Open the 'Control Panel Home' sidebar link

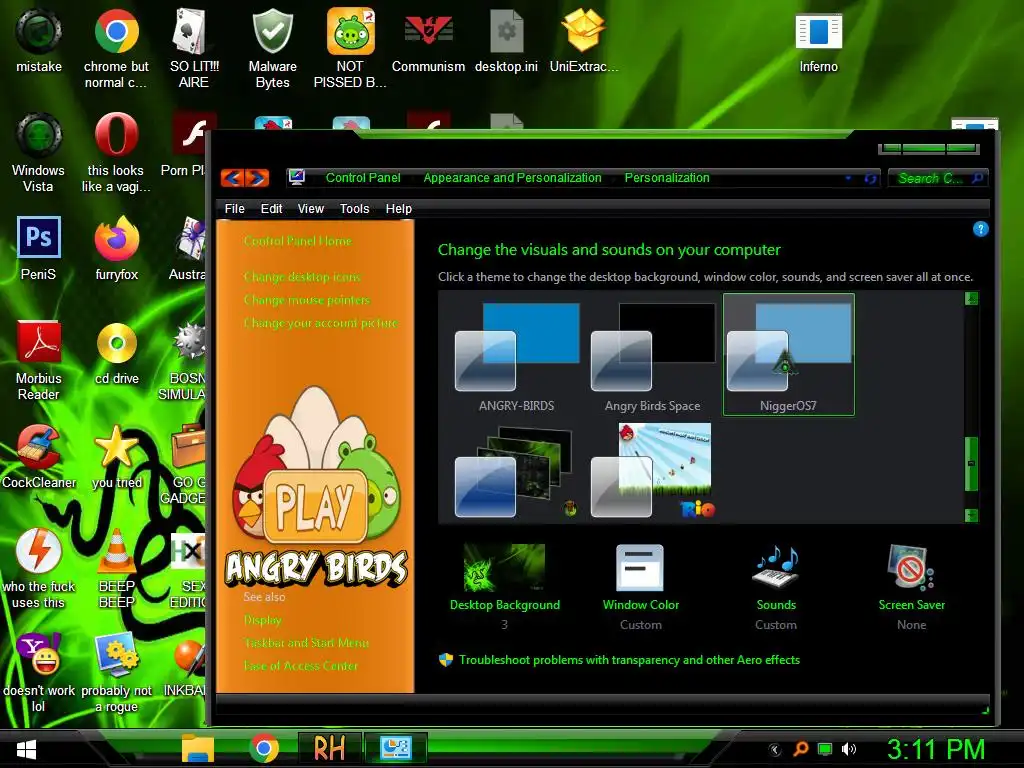click(x=298, y=241)
